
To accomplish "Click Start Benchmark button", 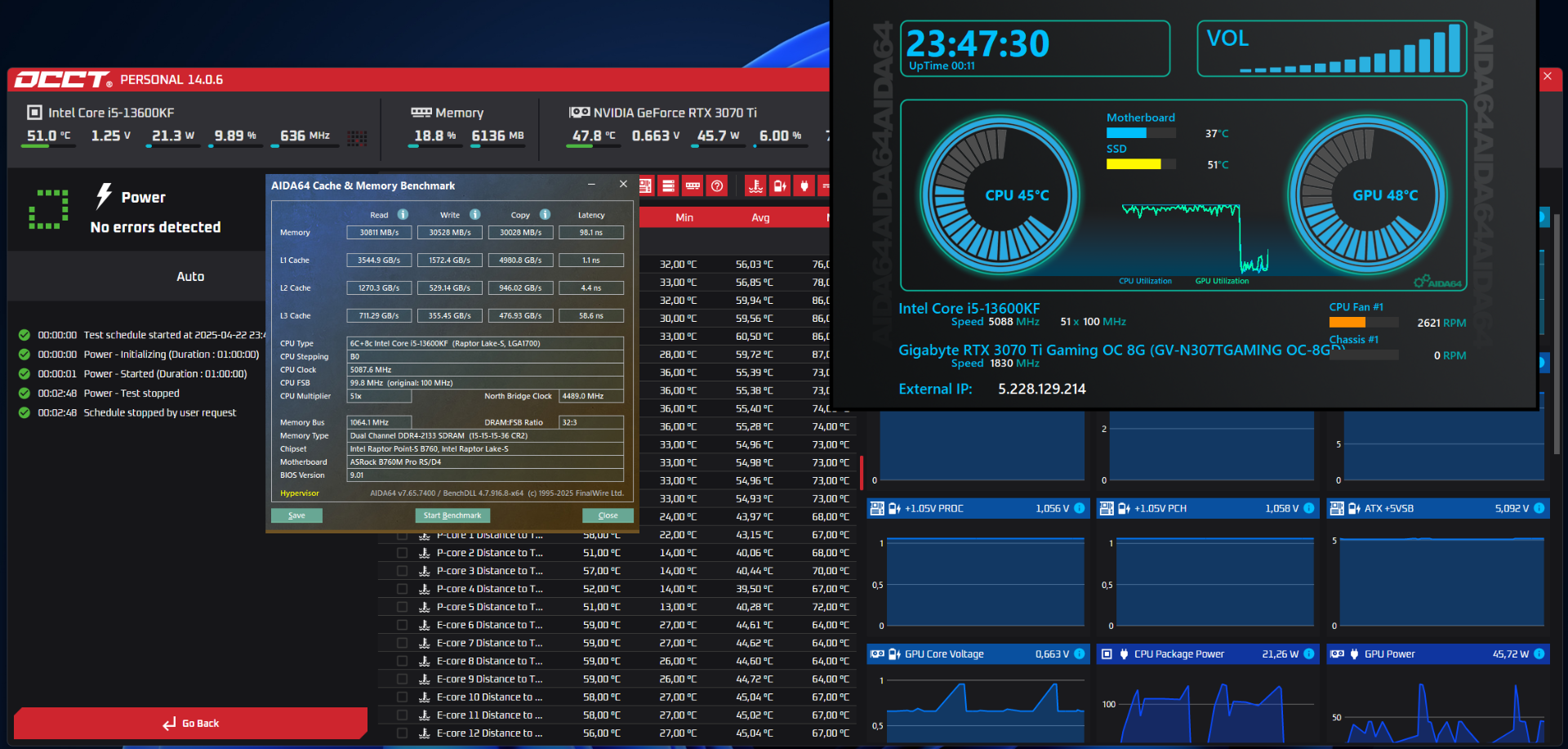I will (452, 515).
